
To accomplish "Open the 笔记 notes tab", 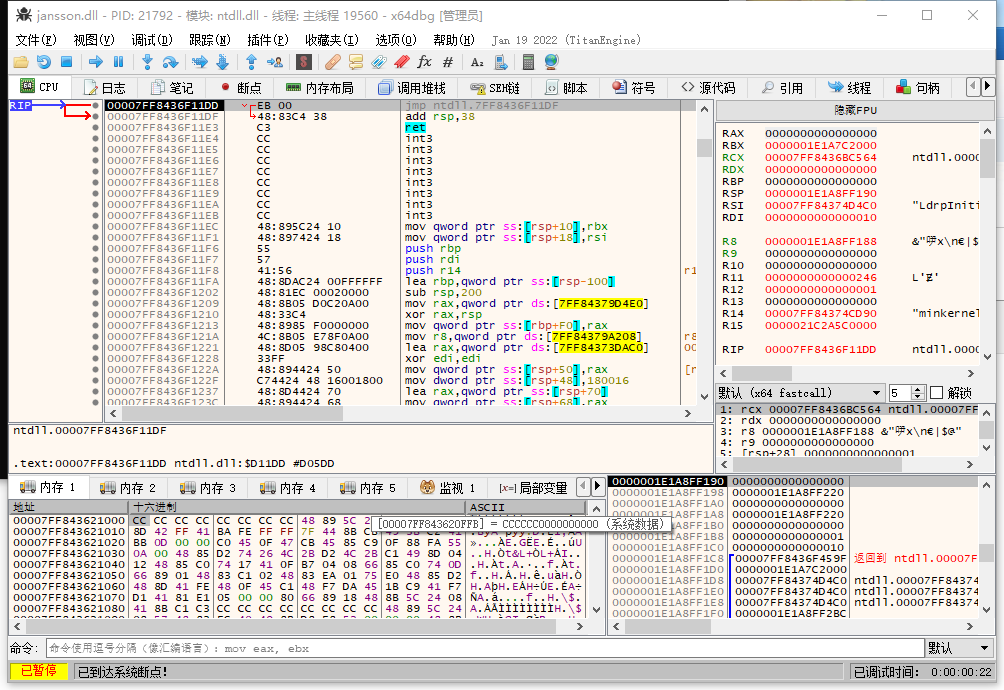I will pyautogui.click(x=172, y=88).
